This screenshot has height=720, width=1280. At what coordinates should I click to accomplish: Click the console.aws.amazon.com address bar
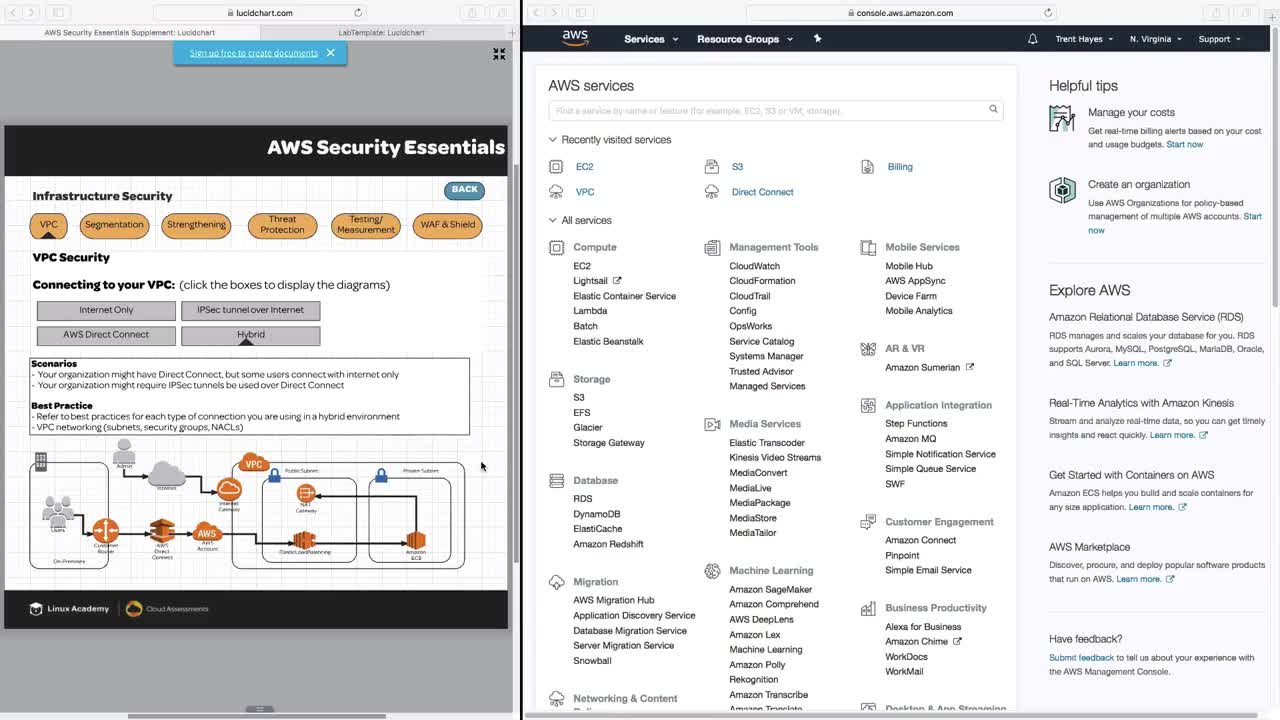[x=900, y=13]
